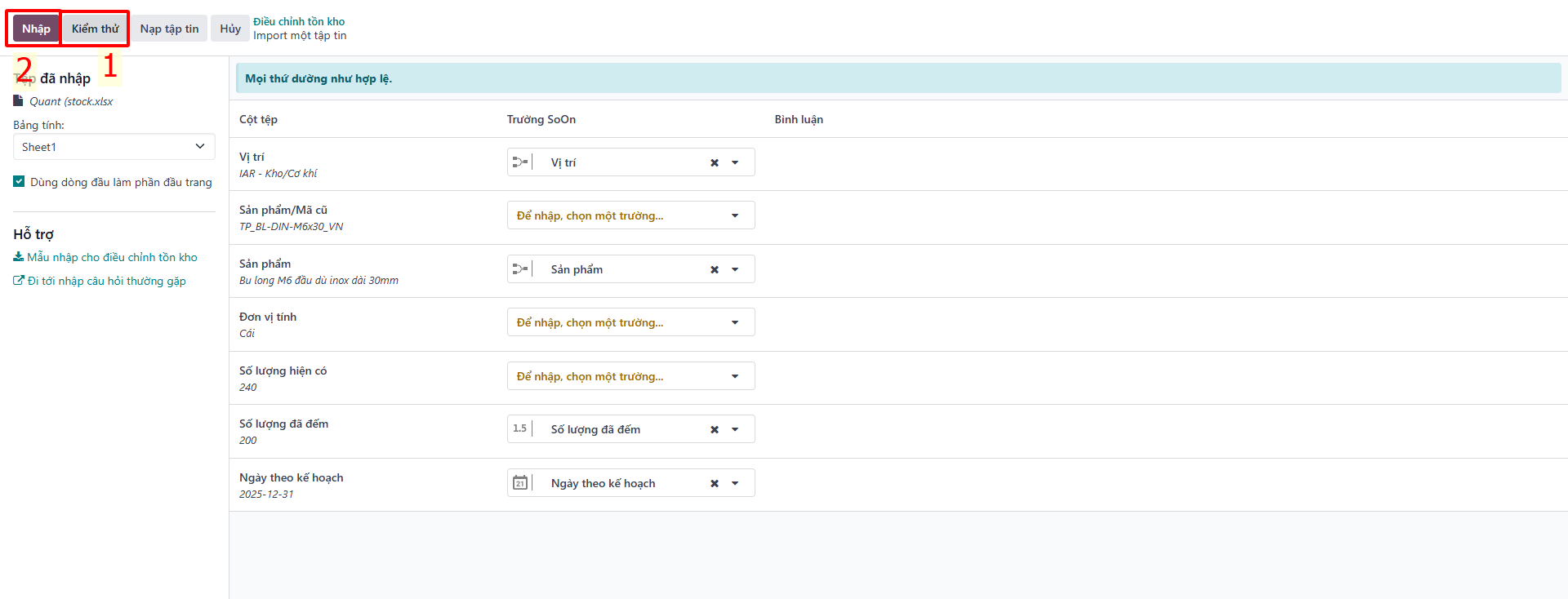Click the Bình luận column header
1568x599 pixels.
pos(799,119)
